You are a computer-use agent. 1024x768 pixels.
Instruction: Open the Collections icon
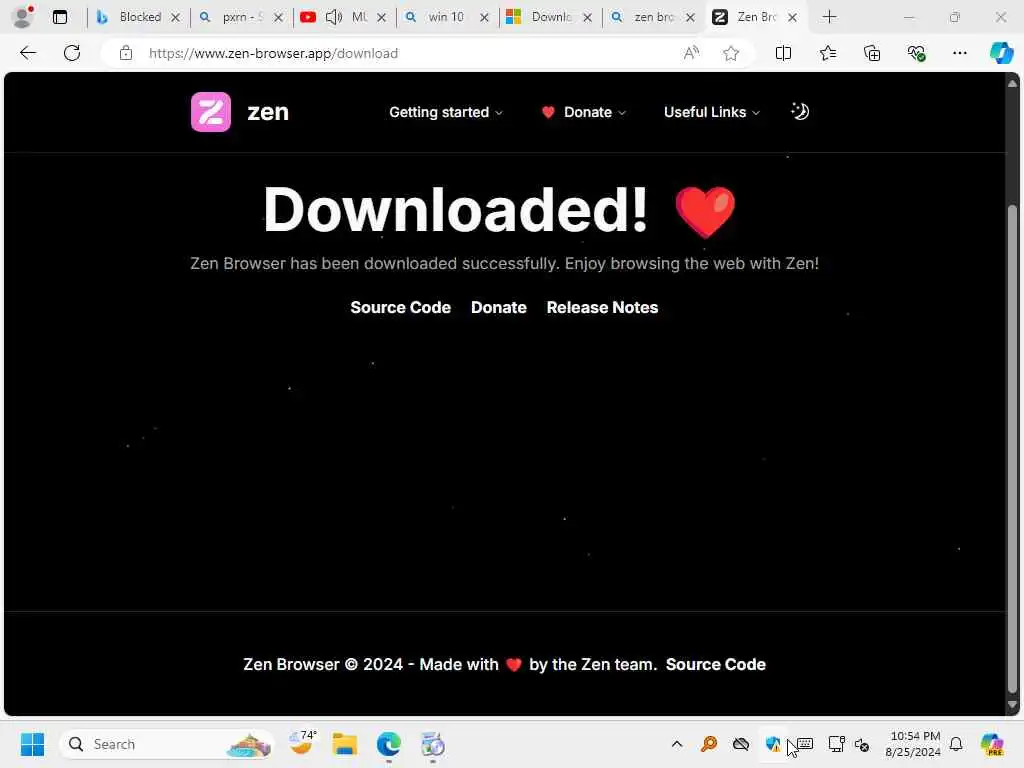[872, 53]
